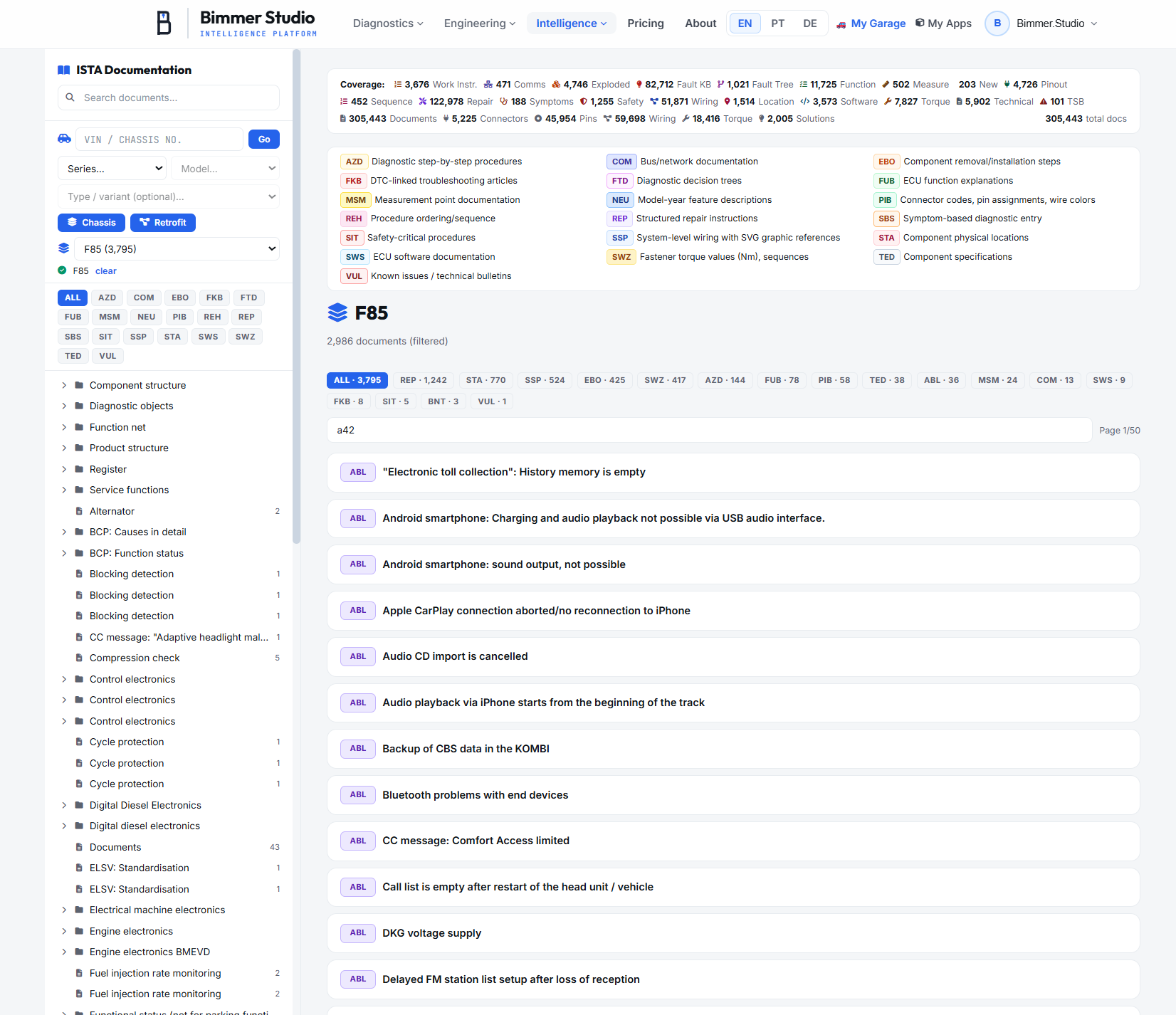
Task: Open Backup of CBS data in the KOMBI
Action: 733,749
